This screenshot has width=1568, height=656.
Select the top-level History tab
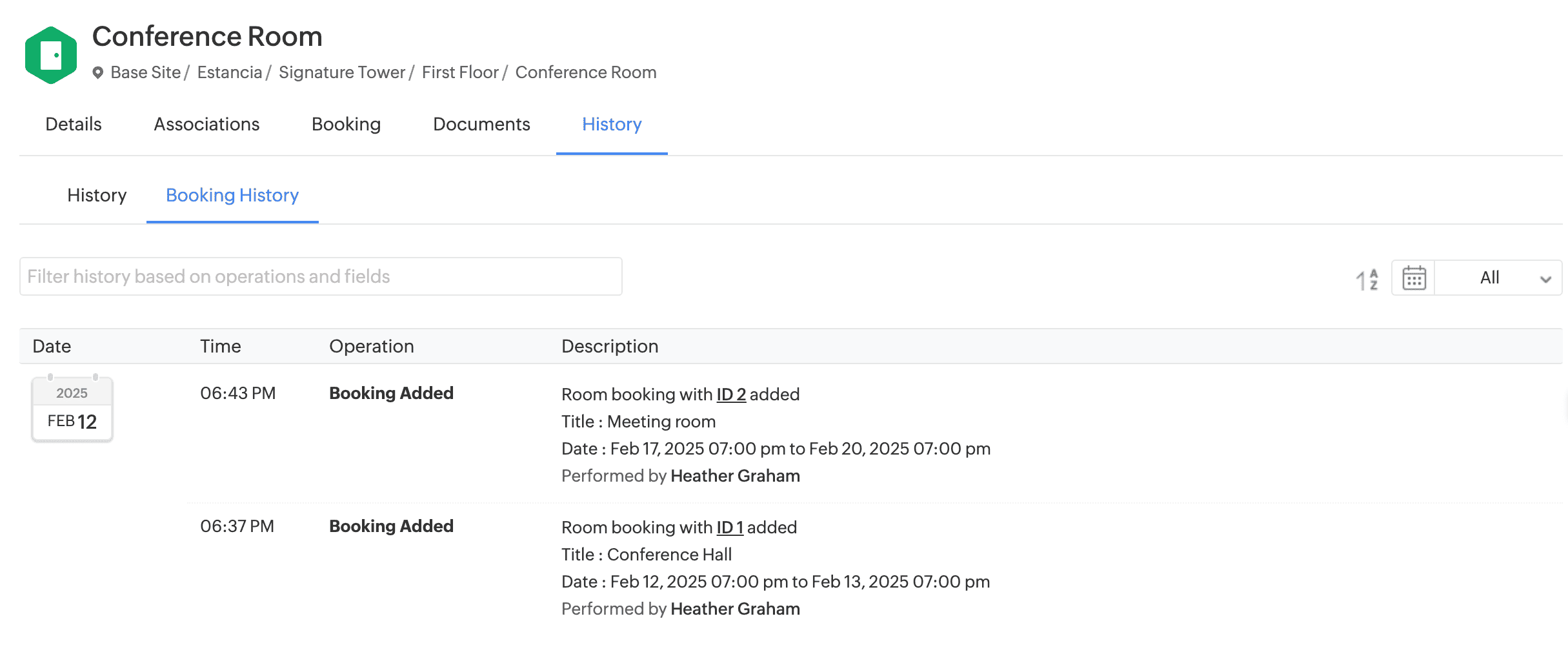tap(612, 124)
